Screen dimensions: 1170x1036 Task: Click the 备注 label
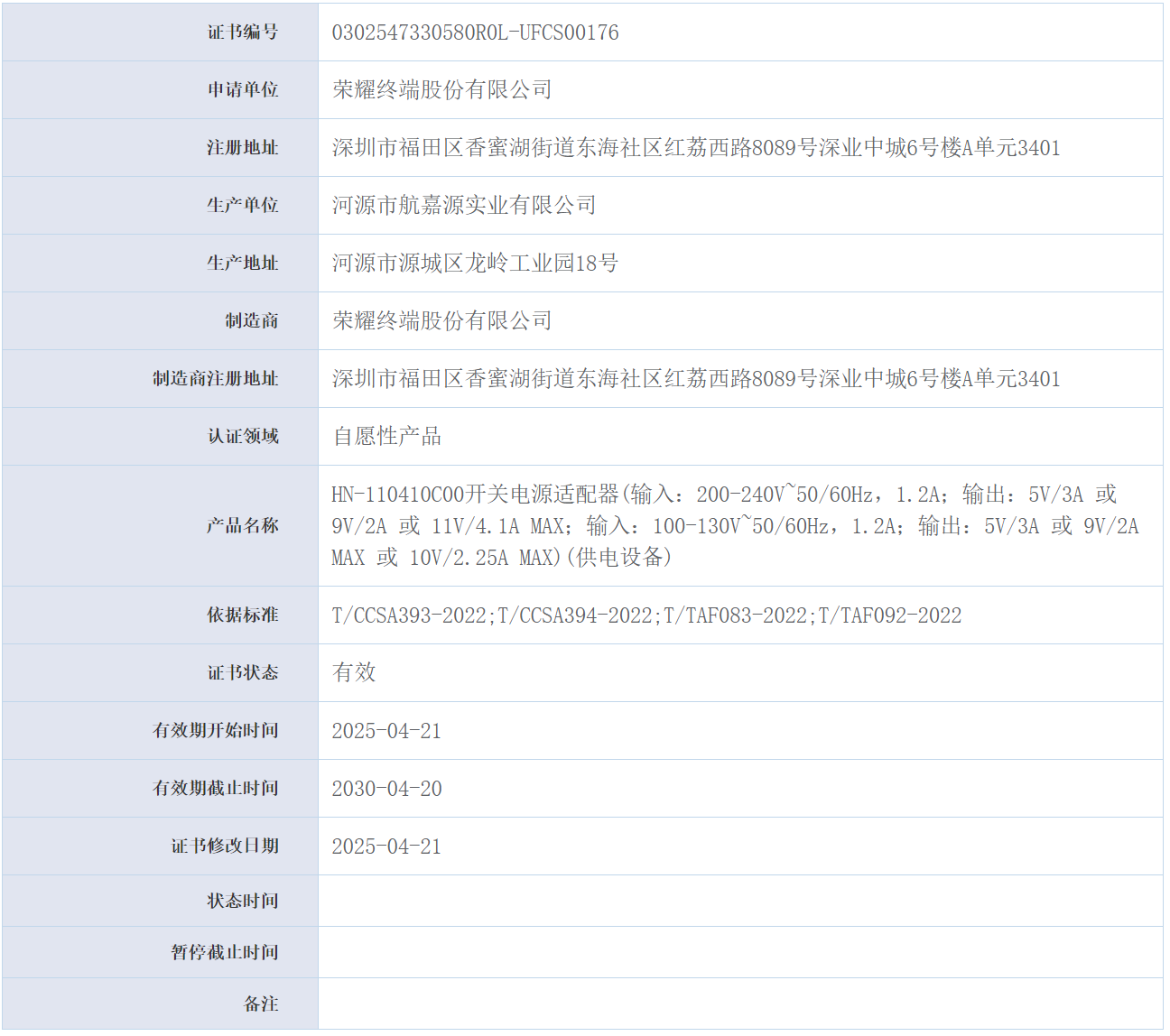click(x=261, y=1004)
